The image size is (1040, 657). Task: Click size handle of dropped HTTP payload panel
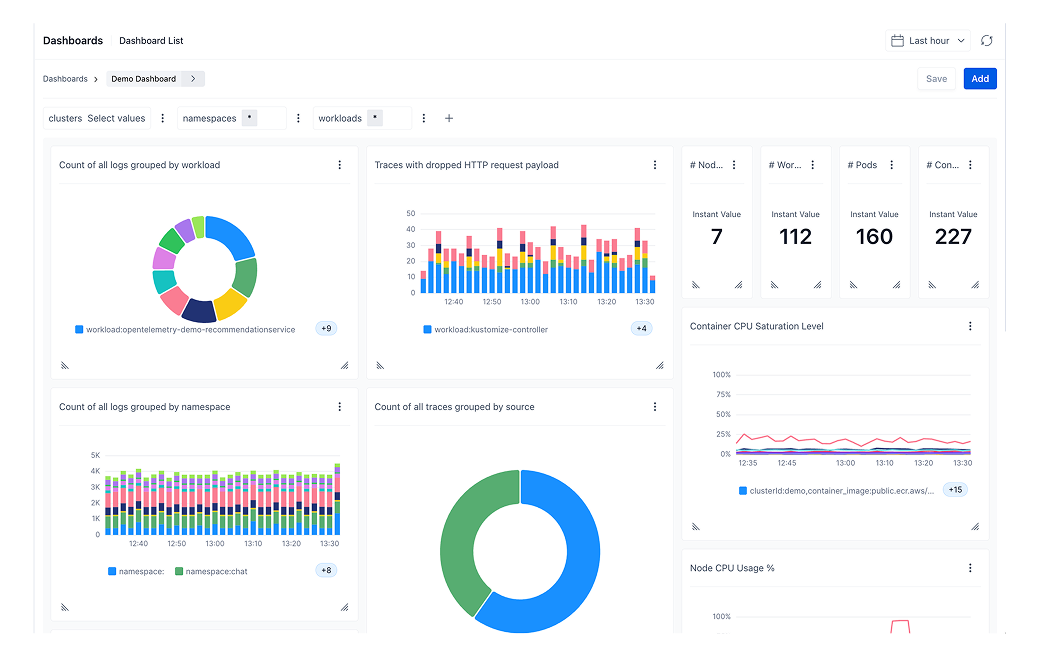(x=659, y=365)
